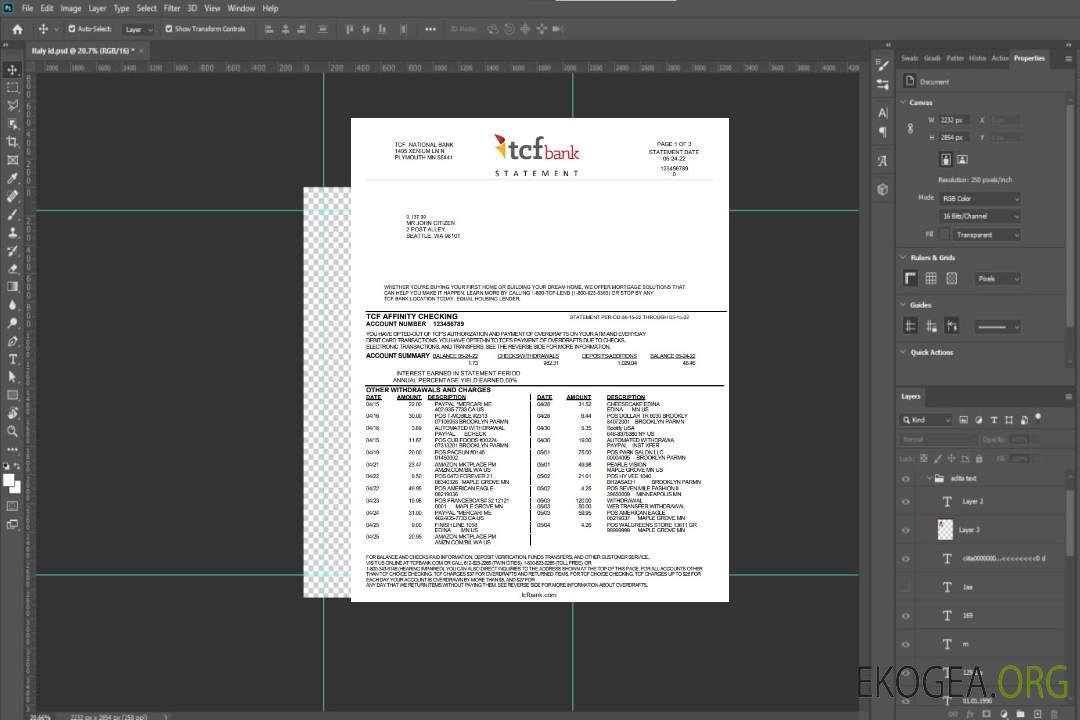Hide the 'edits text' layer group
Screen dimensions: 1080x720
coord(906,479)
